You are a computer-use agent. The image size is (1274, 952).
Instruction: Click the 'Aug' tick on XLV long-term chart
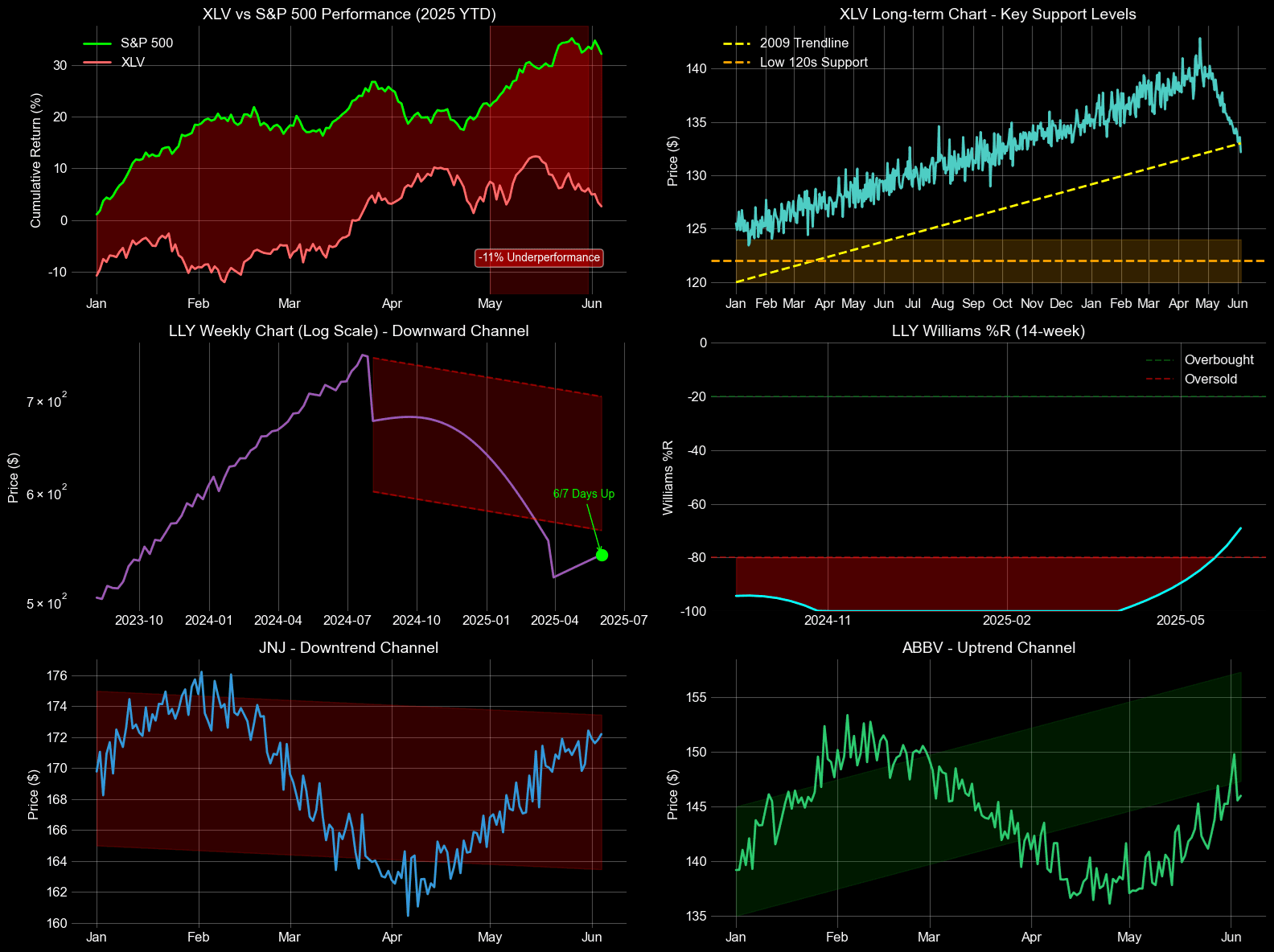(943, 303)
